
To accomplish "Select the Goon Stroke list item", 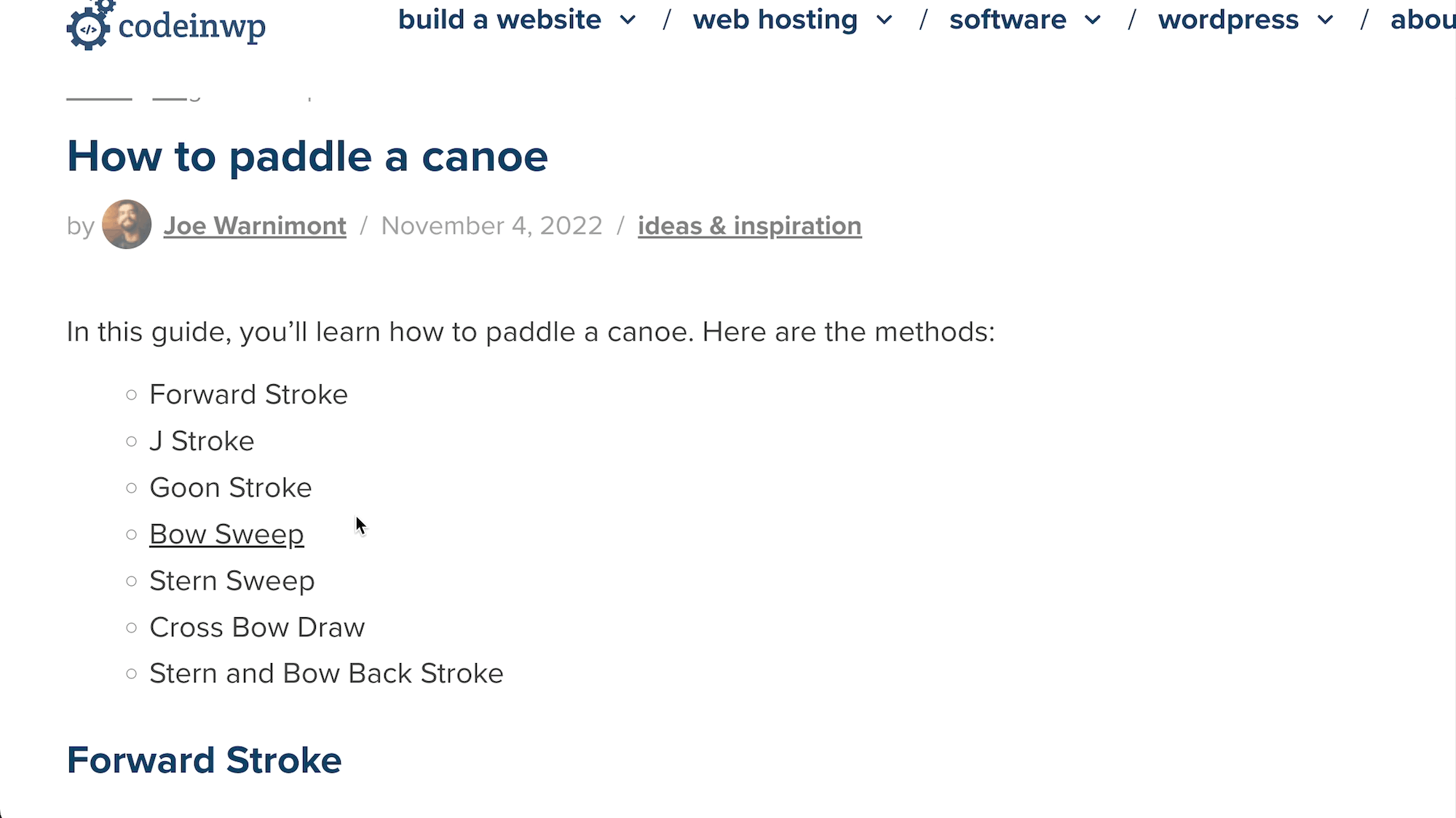I will coord(230,487).
